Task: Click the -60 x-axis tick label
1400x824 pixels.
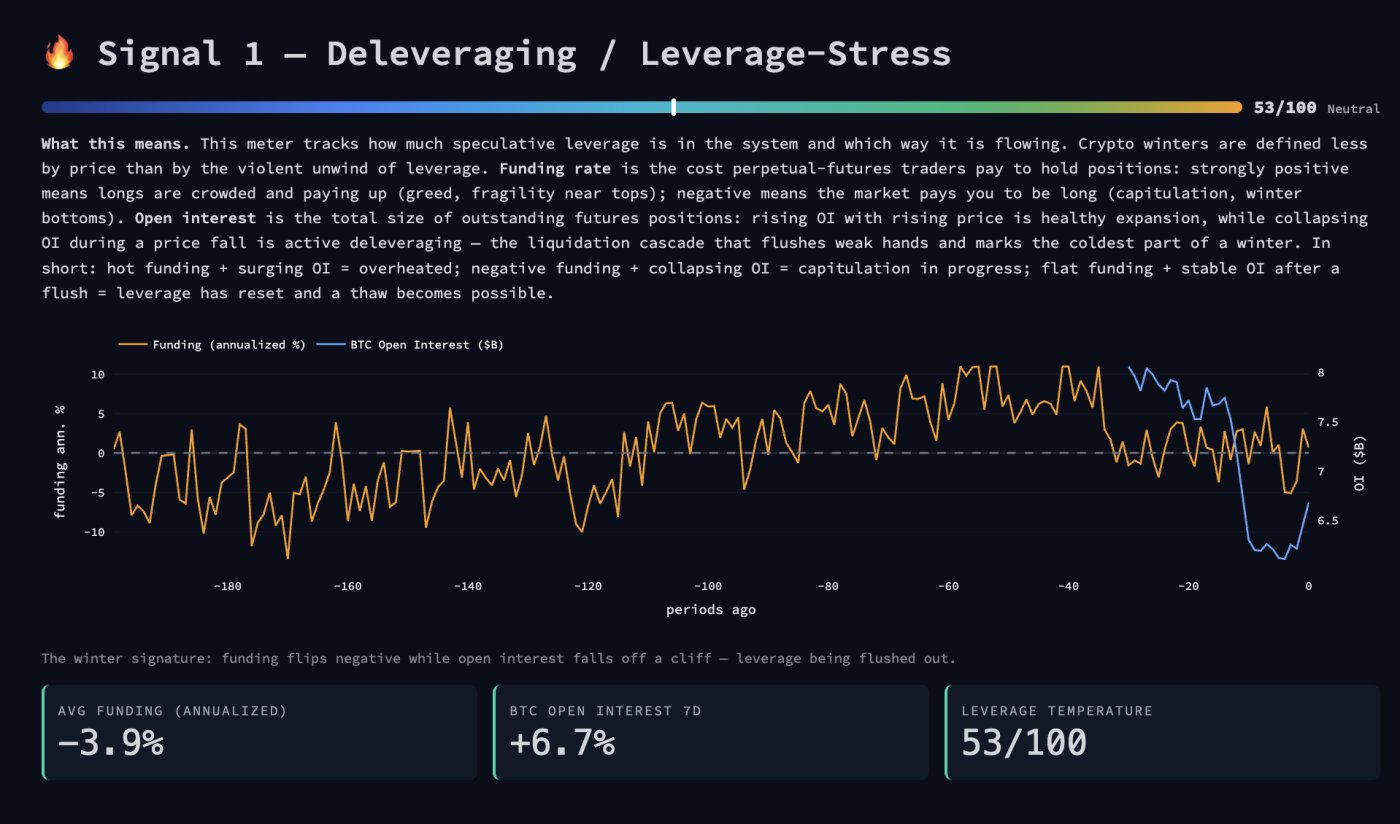Action: click(x=948, y=587)
